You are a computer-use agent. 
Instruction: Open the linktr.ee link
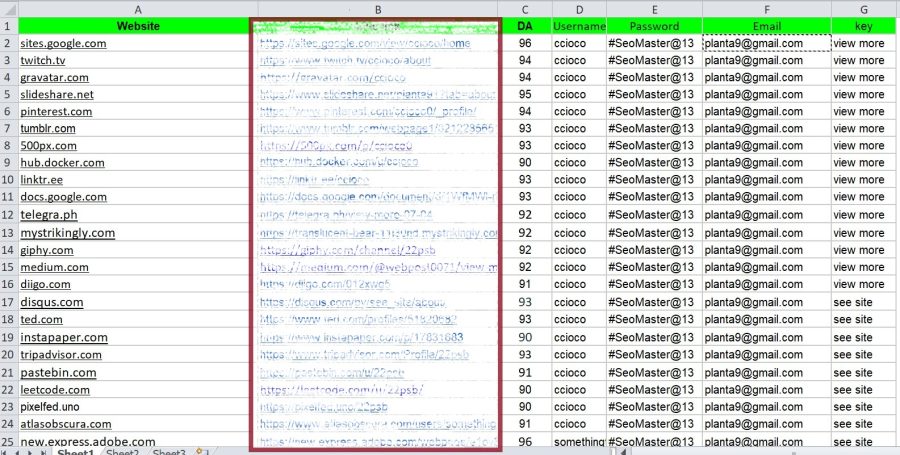[41, 180]
